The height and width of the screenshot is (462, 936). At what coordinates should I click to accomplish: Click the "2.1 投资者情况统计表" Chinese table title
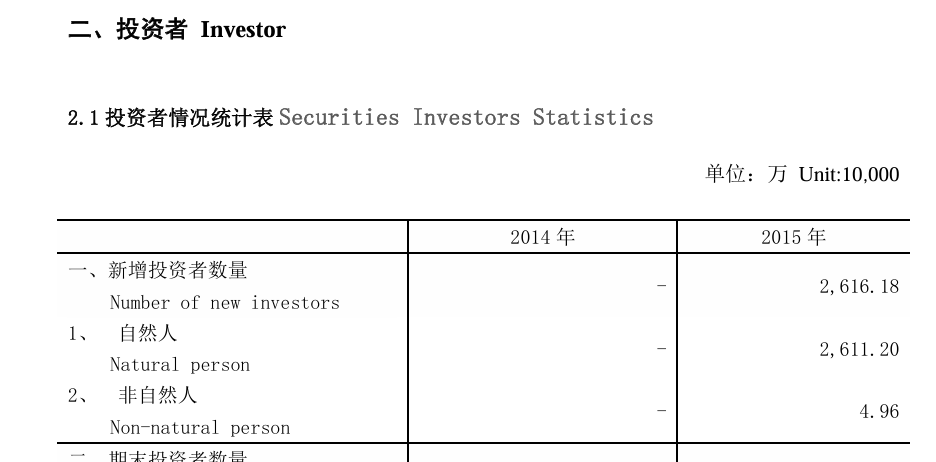click(x=170, y=118)
